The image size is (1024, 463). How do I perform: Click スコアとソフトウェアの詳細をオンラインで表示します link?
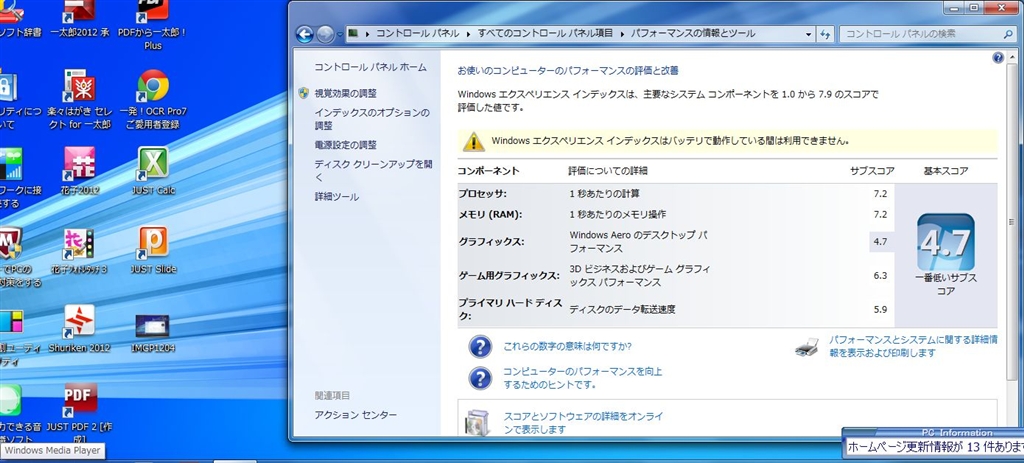[583, 423]
